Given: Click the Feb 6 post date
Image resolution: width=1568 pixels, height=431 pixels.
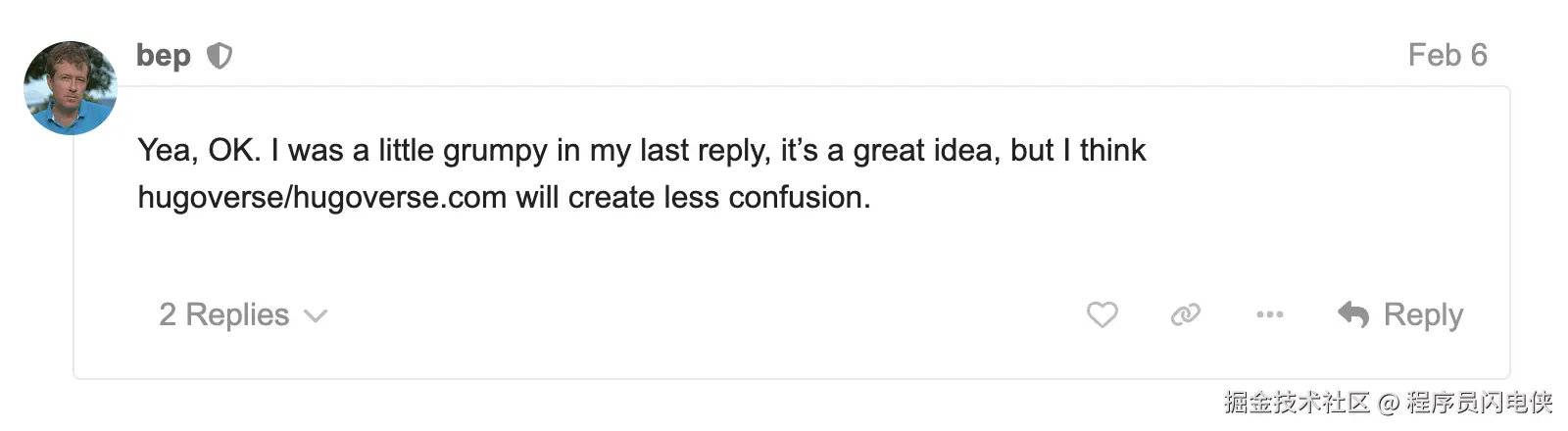Looking at the screenshot, I should pos(1446,55).
